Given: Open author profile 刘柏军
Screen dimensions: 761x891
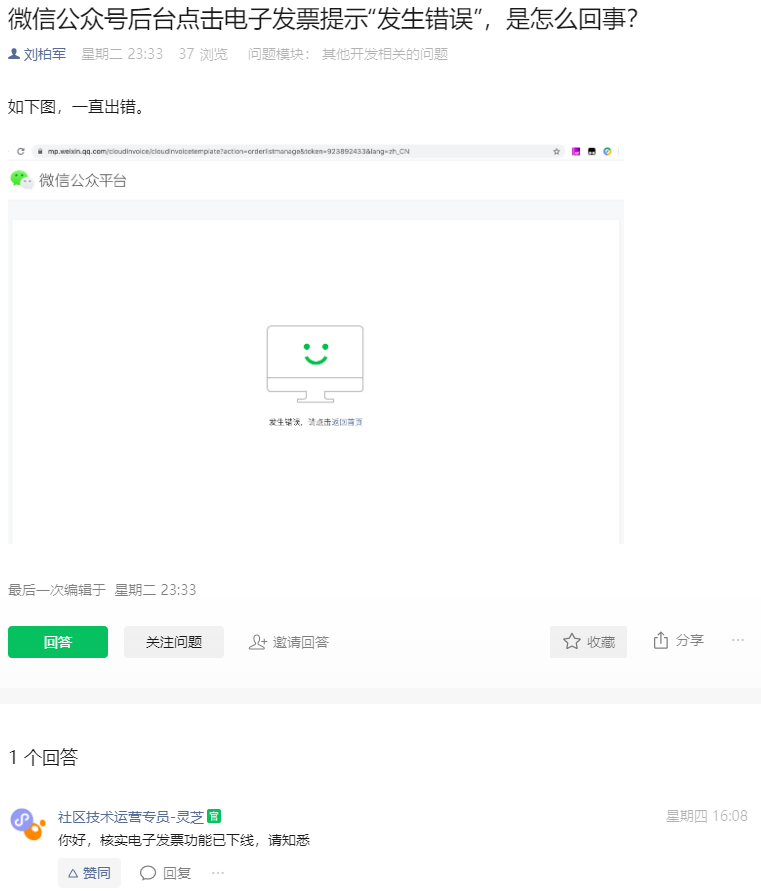Looking at the screenshot, I should [45, 54].
